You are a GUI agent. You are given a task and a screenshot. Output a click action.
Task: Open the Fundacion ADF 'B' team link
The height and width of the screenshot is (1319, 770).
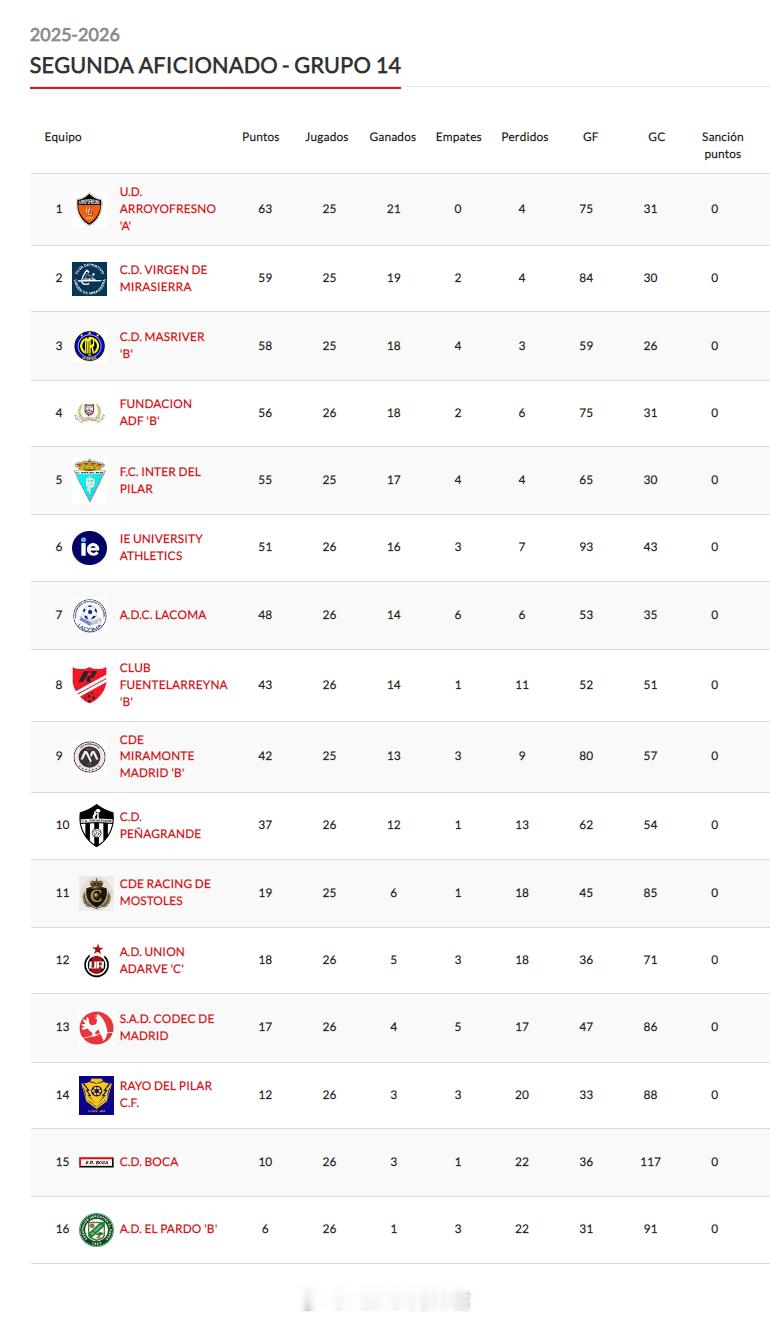click(156, 412)
